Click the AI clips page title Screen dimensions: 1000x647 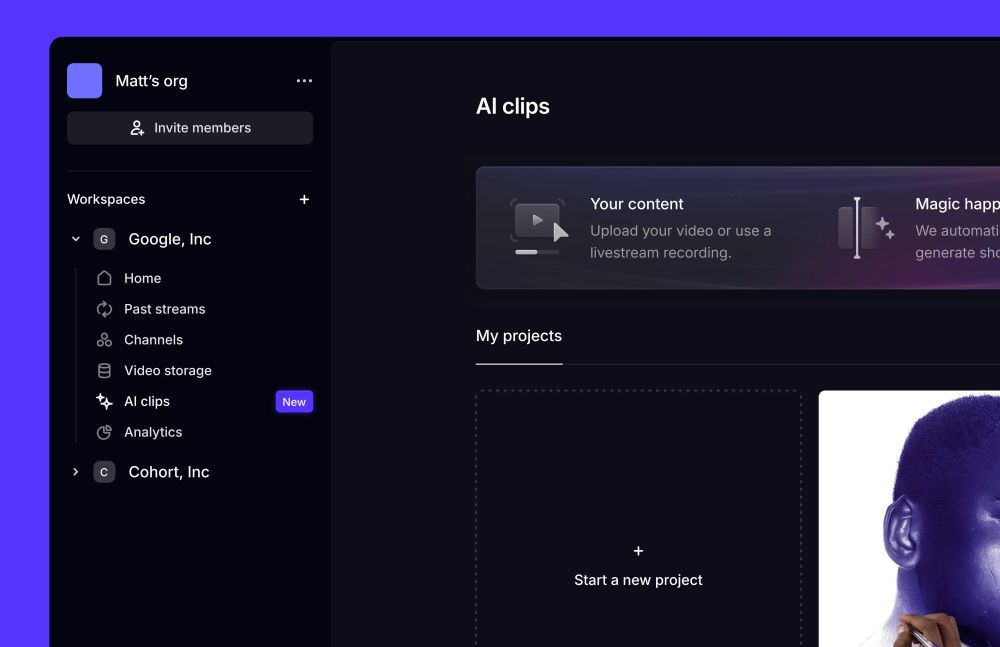pos(513,106)
